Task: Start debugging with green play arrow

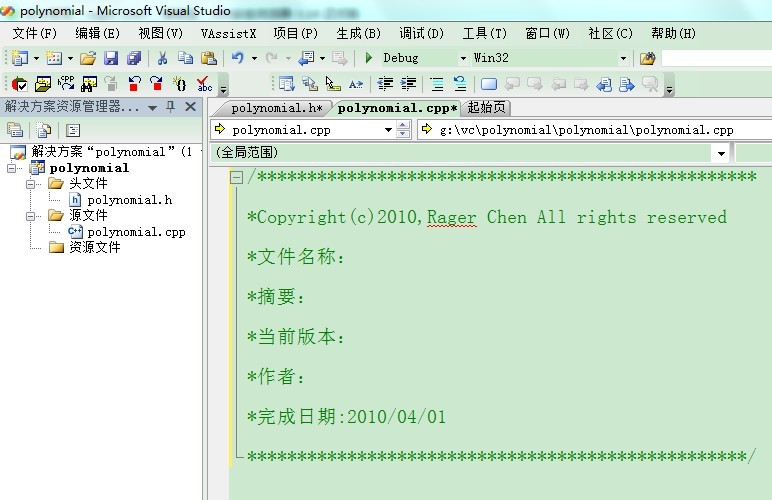Action: (368, 58)
